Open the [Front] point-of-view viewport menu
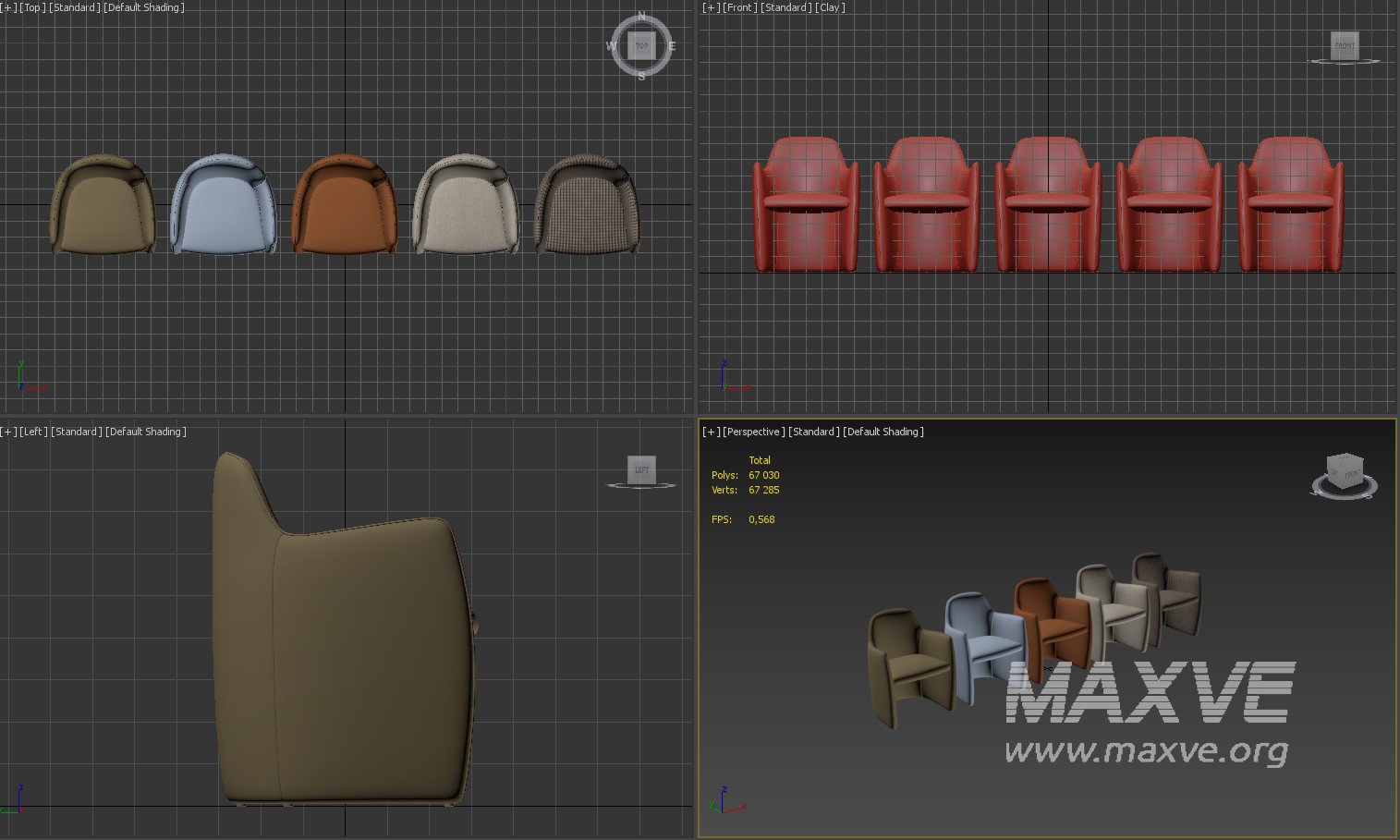 pos(738,7)
